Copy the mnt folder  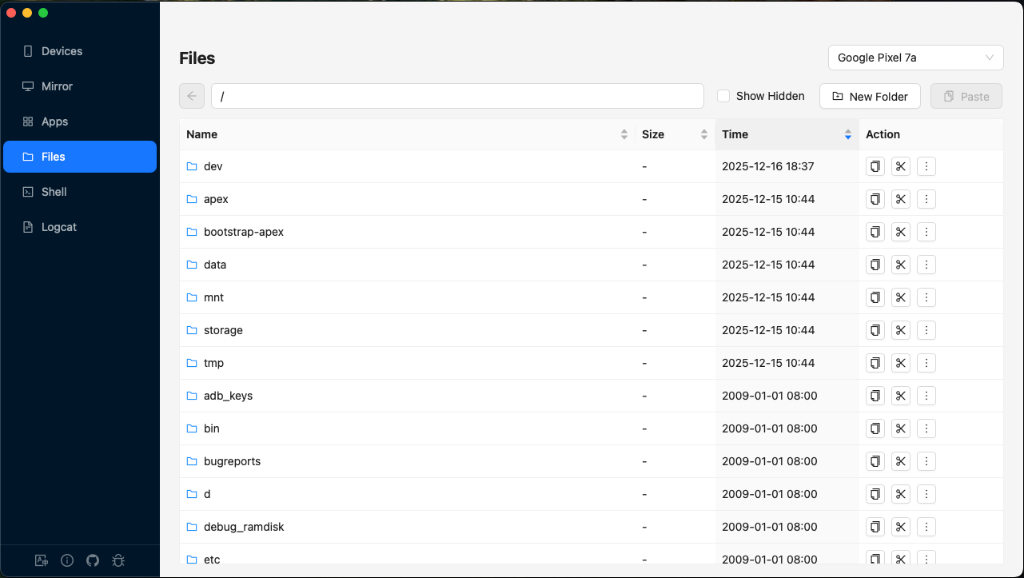click(875, 297)
